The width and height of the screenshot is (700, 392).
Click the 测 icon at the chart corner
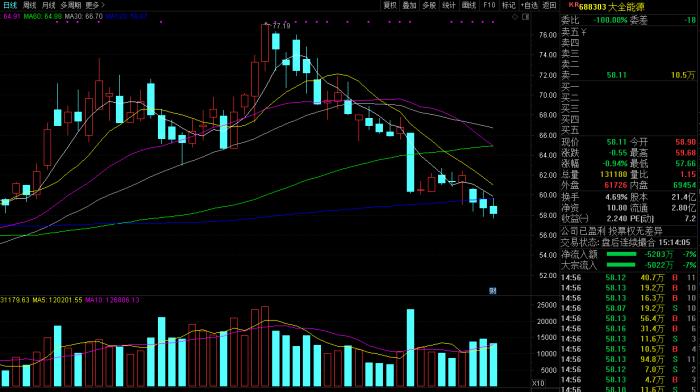pyautogui.click(x=492, y=291)
